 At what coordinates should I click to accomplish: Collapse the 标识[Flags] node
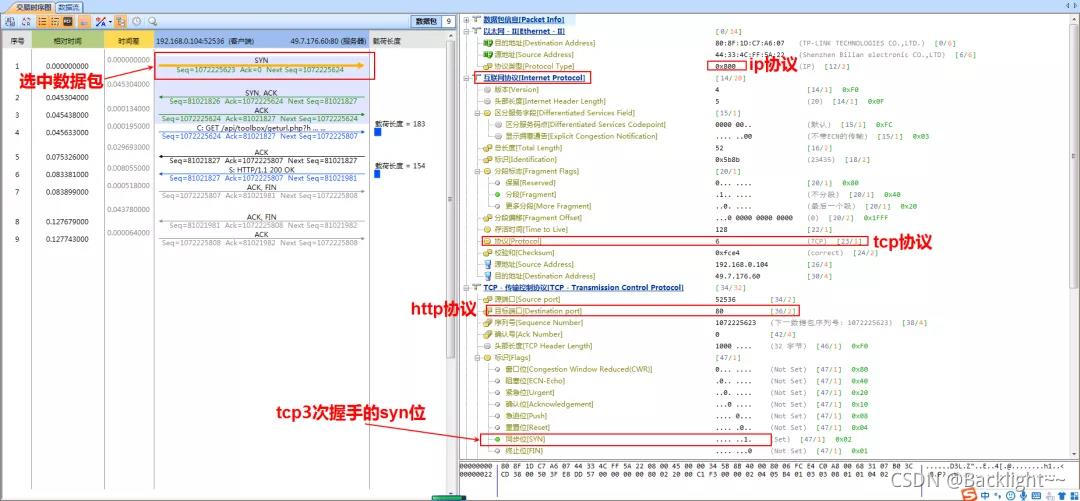[x=478, y=357]
